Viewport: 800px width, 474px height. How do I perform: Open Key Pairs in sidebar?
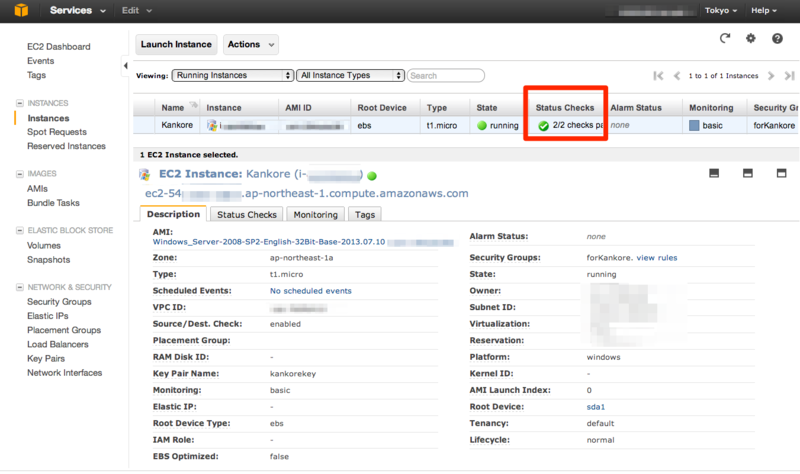tap(46, 359)
